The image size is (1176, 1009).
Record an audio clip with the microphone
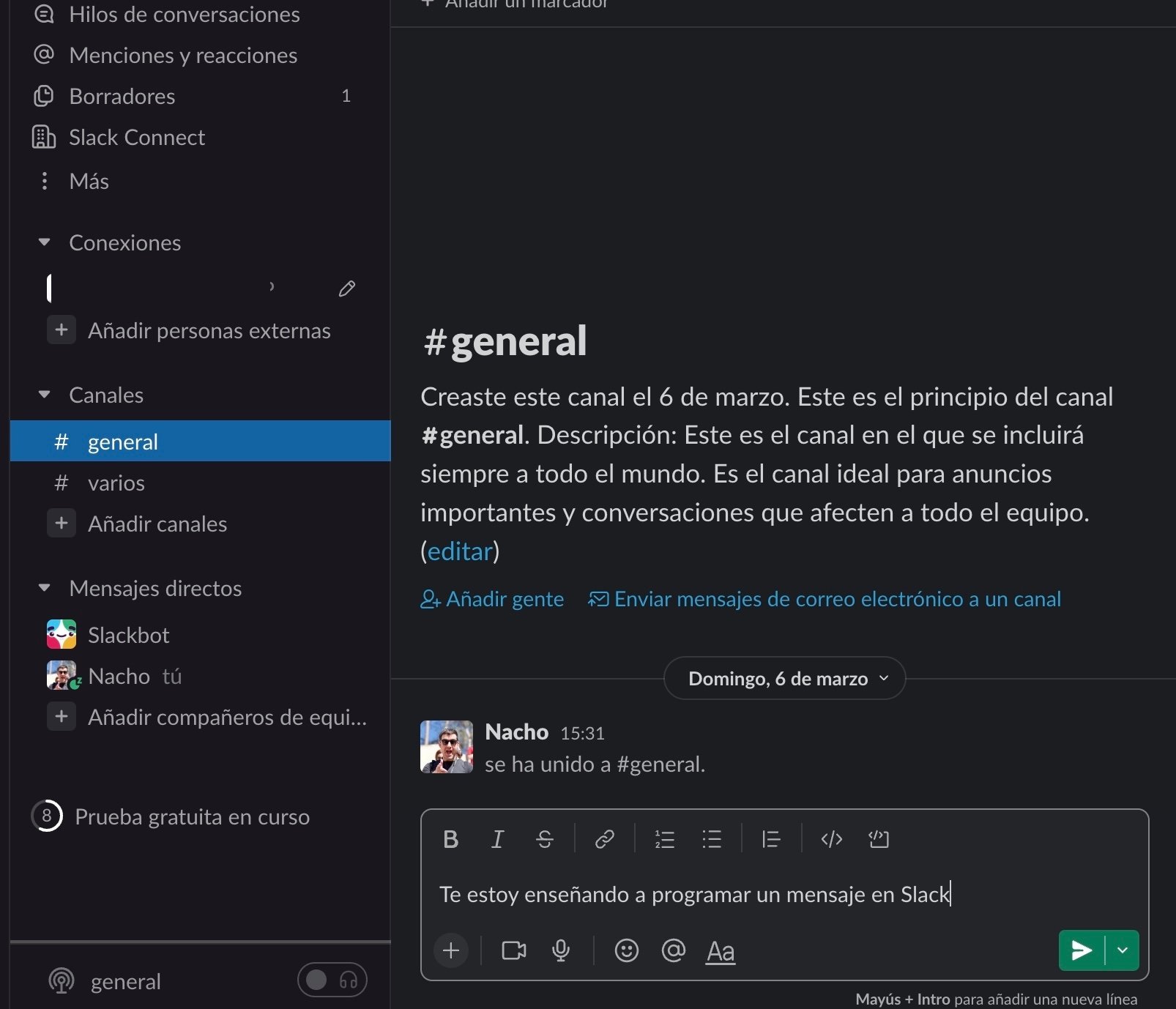coord(561,950)
